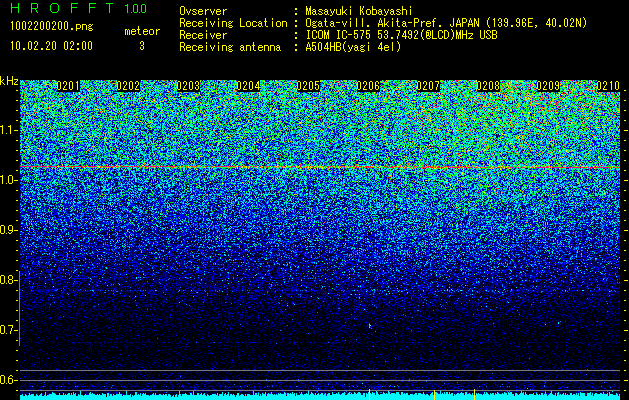
Task: Click the 0.6 frequency axis label
Action: coord(7,380)
